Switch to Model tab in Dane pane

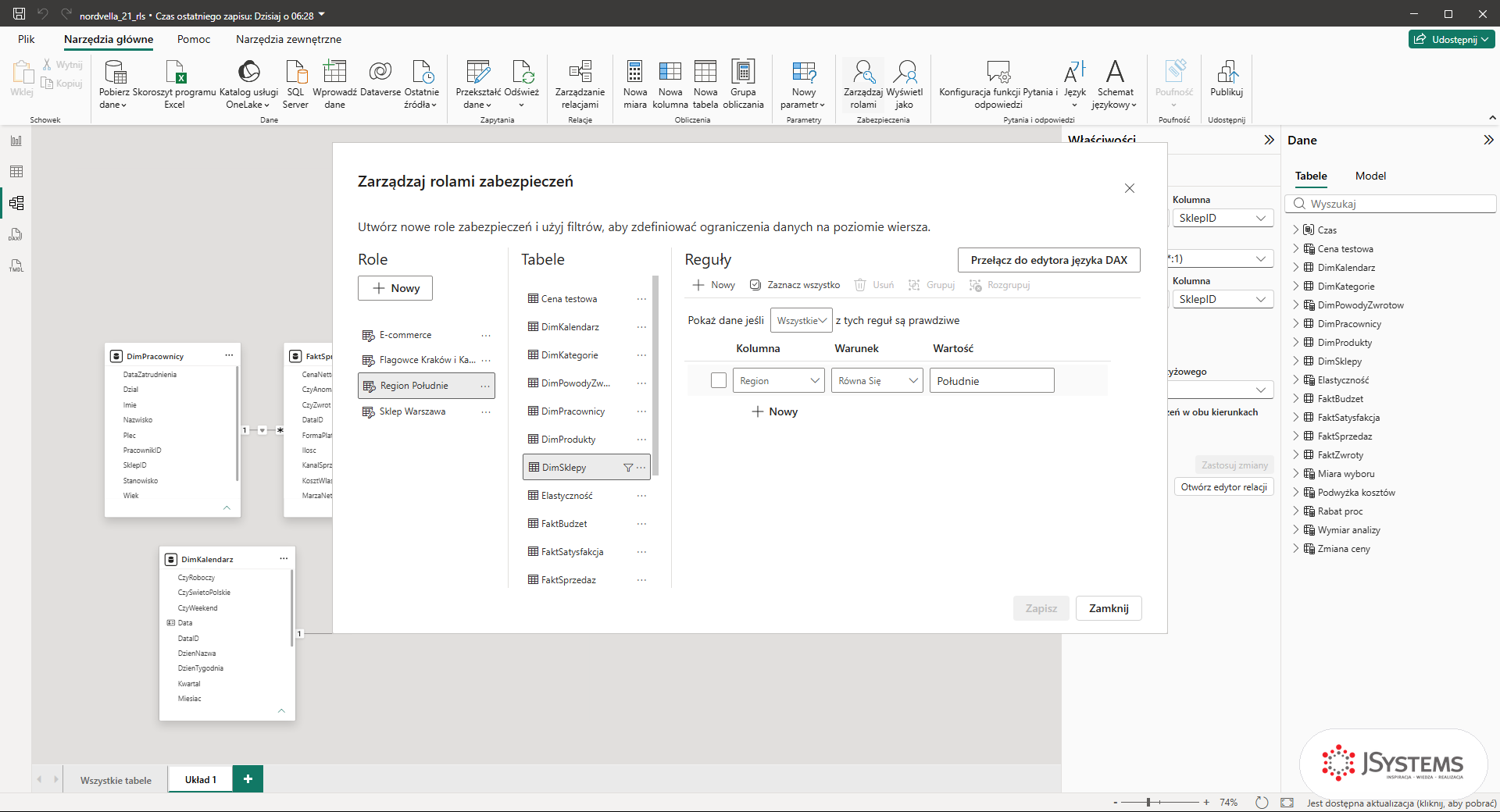pyautogui.click(x=1370, y=176)
